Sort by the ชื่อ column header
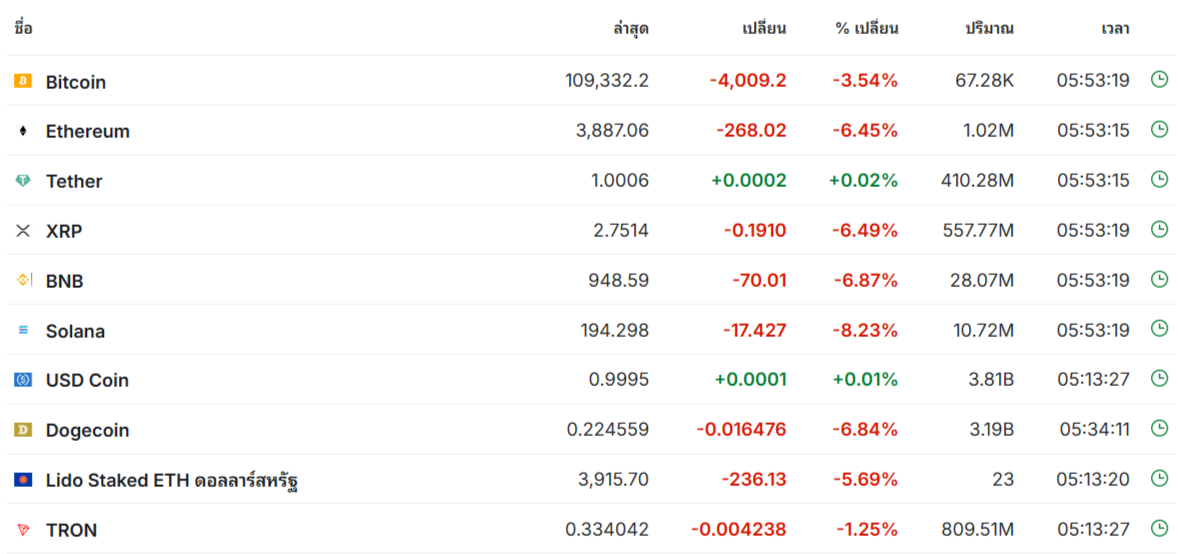The height and width of the screenshot is (554, 1178). click(23, 29)
